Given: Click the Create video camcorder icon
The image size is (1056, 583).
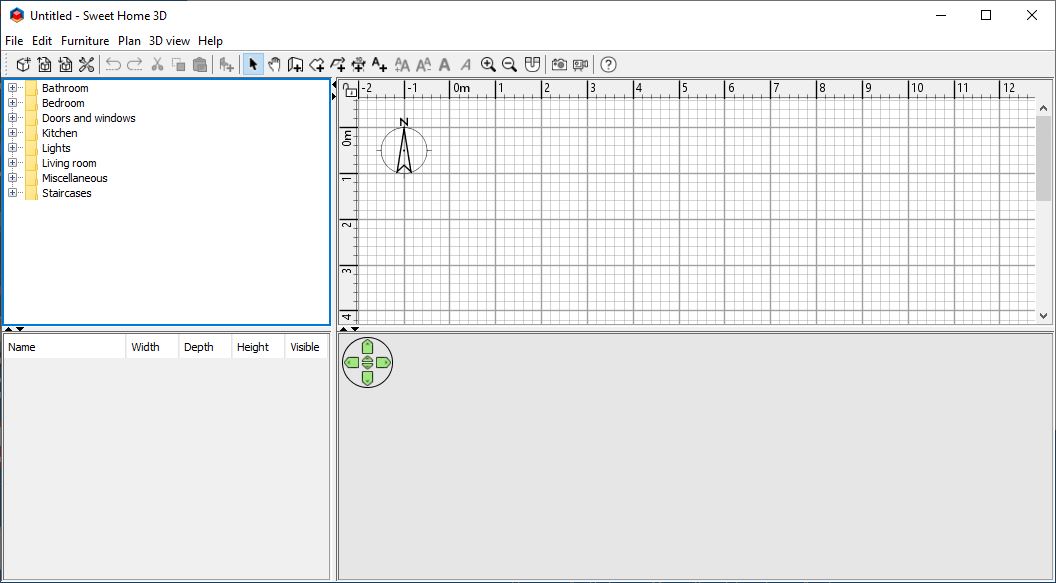Looking at the screenshot, I should [x=581, y=65].
